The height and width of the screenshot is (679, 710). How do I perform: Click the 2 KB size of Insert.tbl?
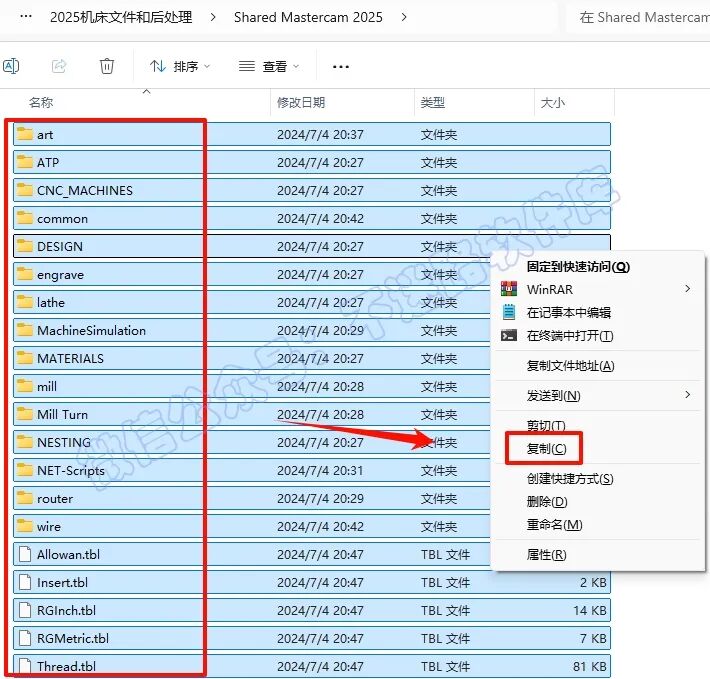coord(593,583)
